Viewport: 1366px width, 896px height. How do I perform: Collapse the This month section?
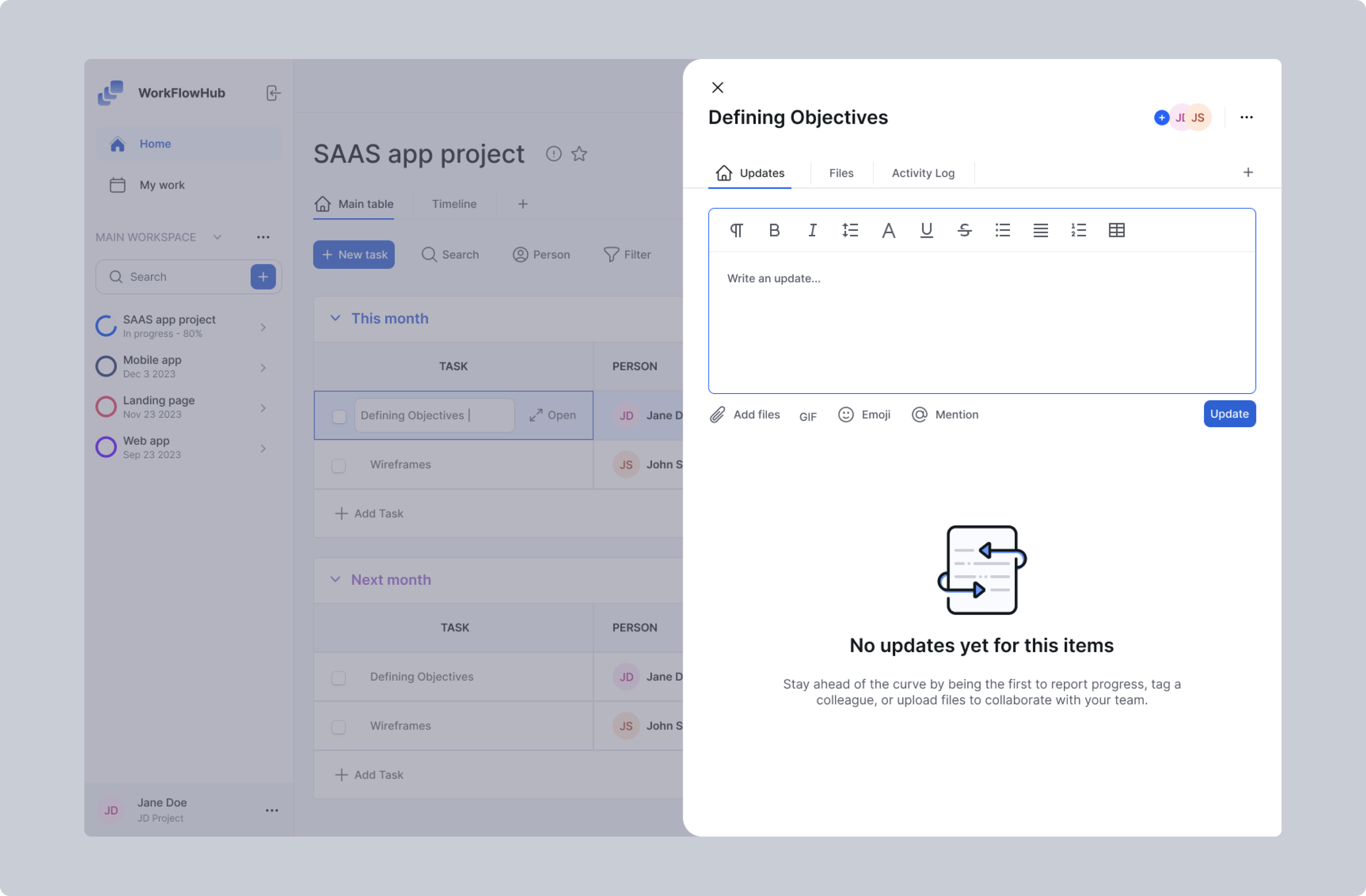point(336,318)
